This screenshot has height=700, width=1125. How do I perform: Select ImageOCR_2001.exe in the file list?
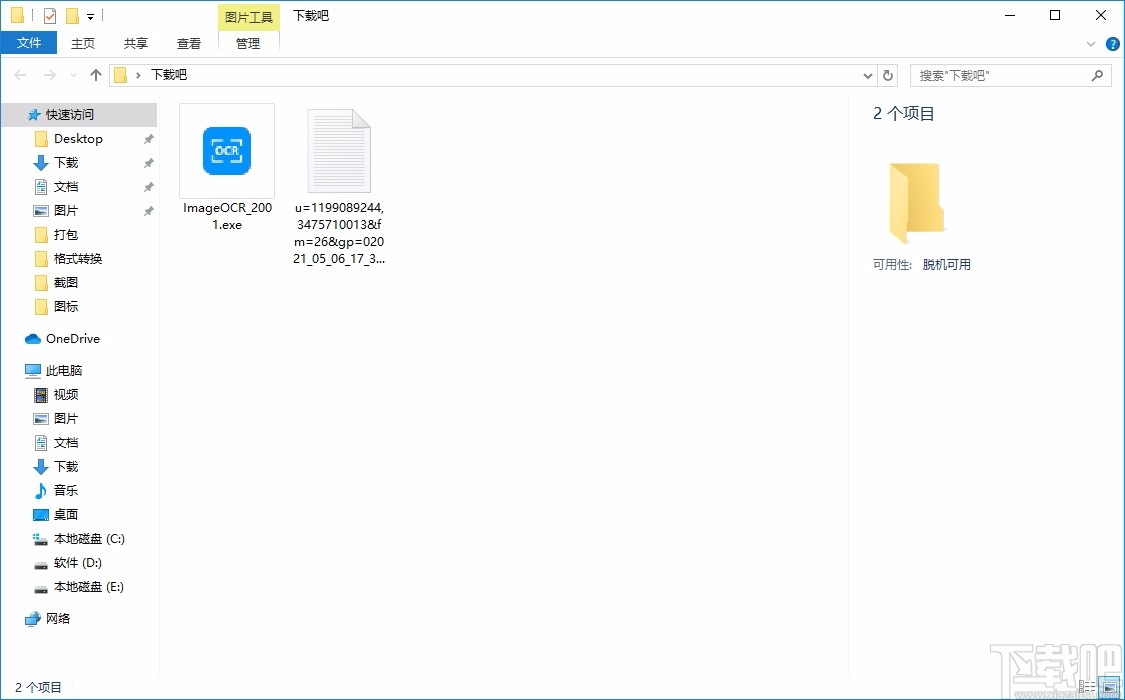coord(226,150)
